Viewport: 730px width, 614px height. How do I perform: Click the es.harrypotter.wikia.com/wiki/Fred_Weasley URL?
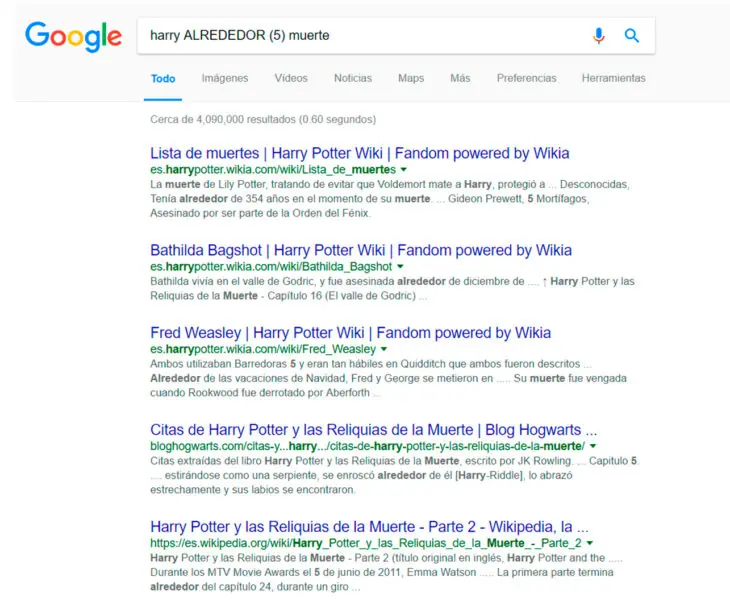pos(263,349)
